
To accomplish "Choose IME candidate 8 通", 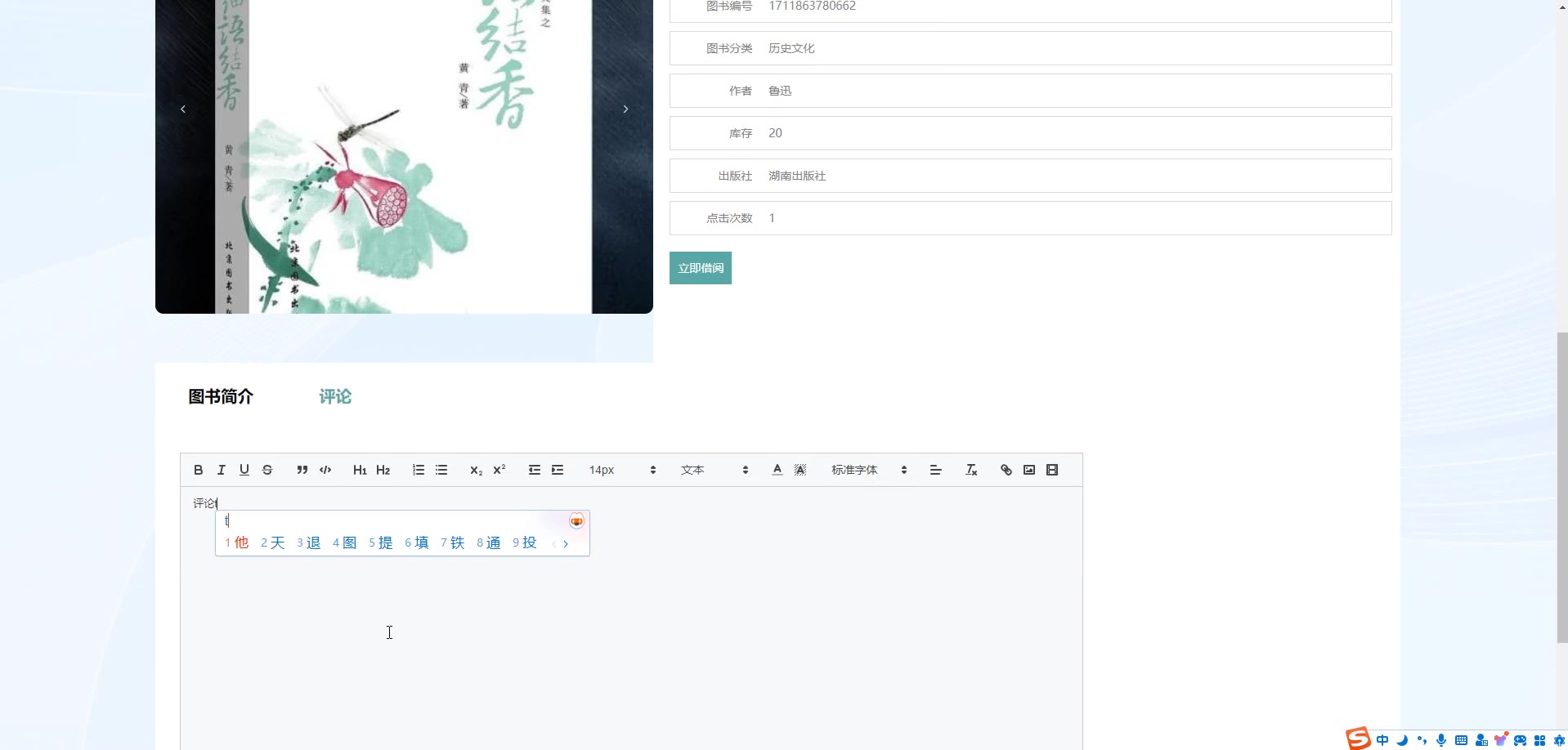I will (x=488, y=542).
